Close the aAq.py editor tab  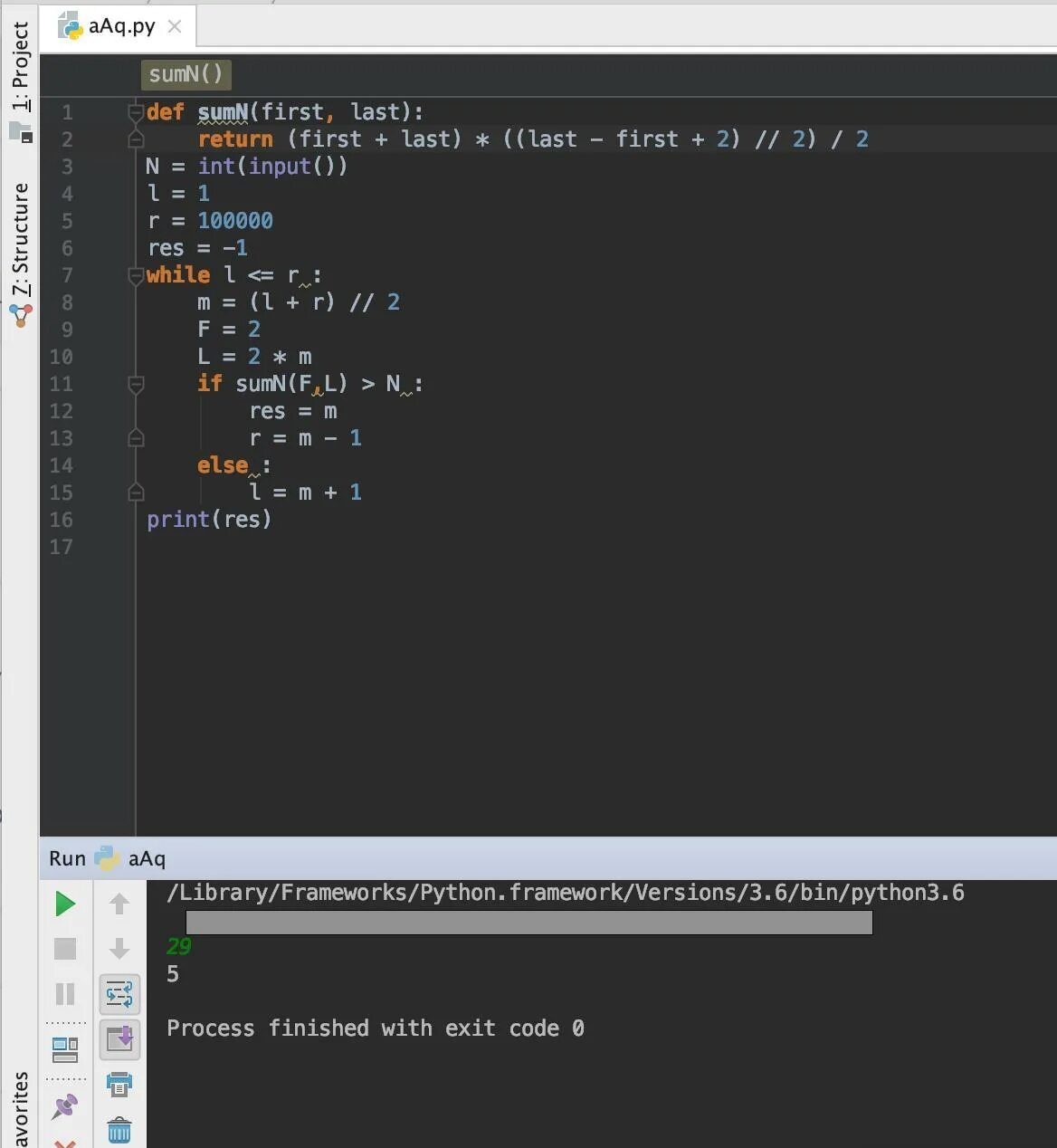pyautogui.click(x=175, y=26)
